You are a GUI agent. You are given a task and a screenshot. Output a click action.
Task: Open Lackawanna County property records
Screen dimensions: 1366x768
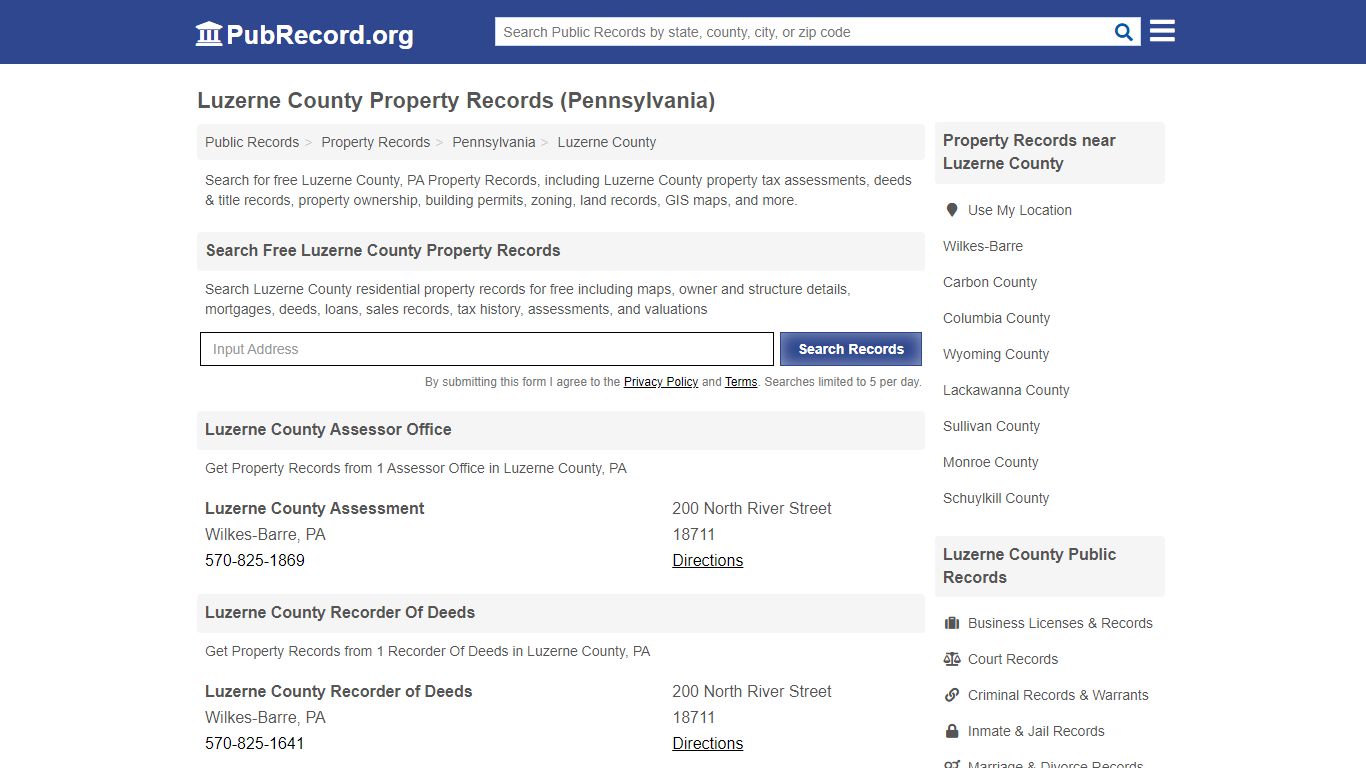tap(1006, 390)
